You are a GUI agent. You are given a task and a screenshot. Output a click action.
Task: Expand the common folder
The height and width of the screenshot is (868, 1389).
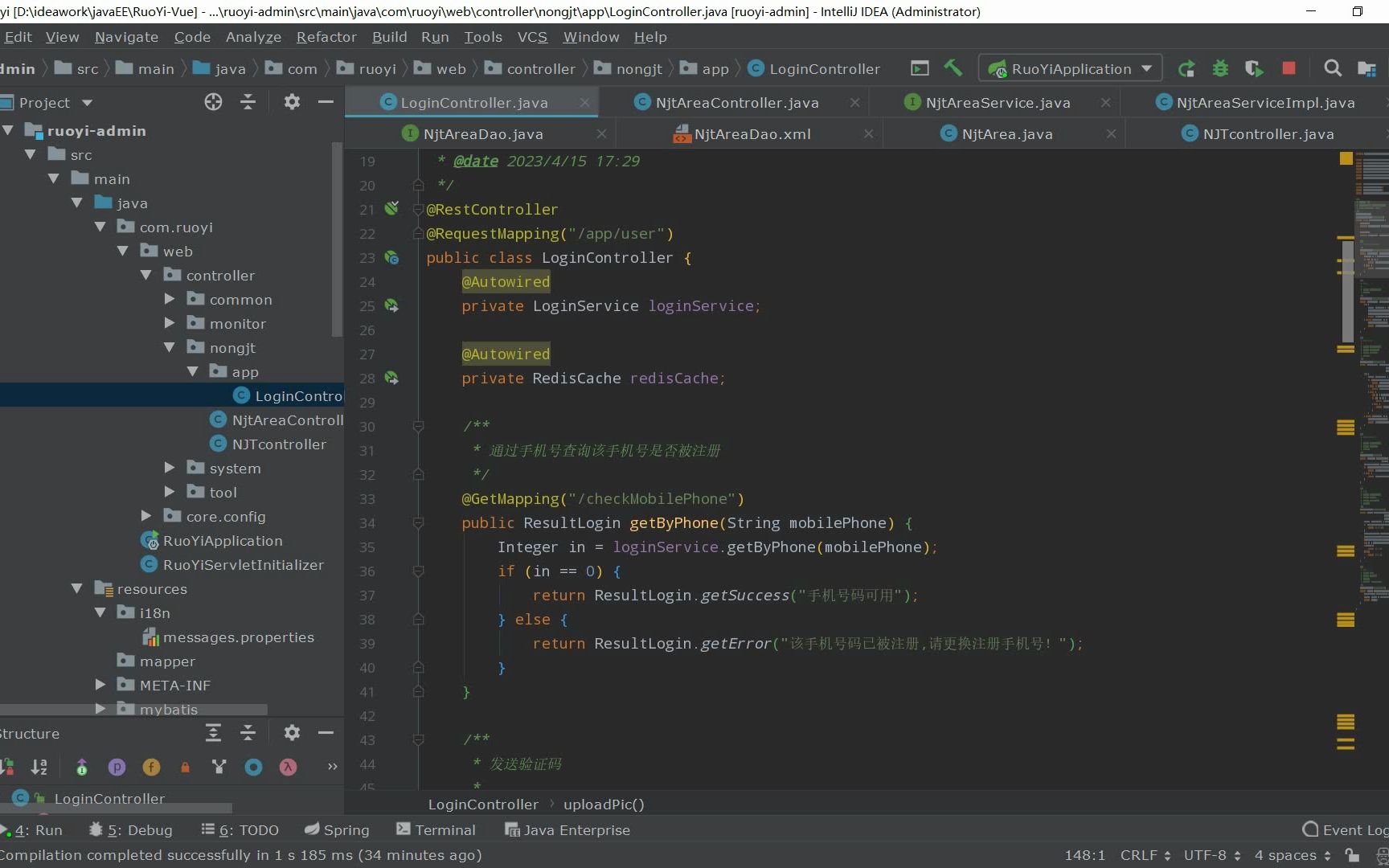[170, 299]
